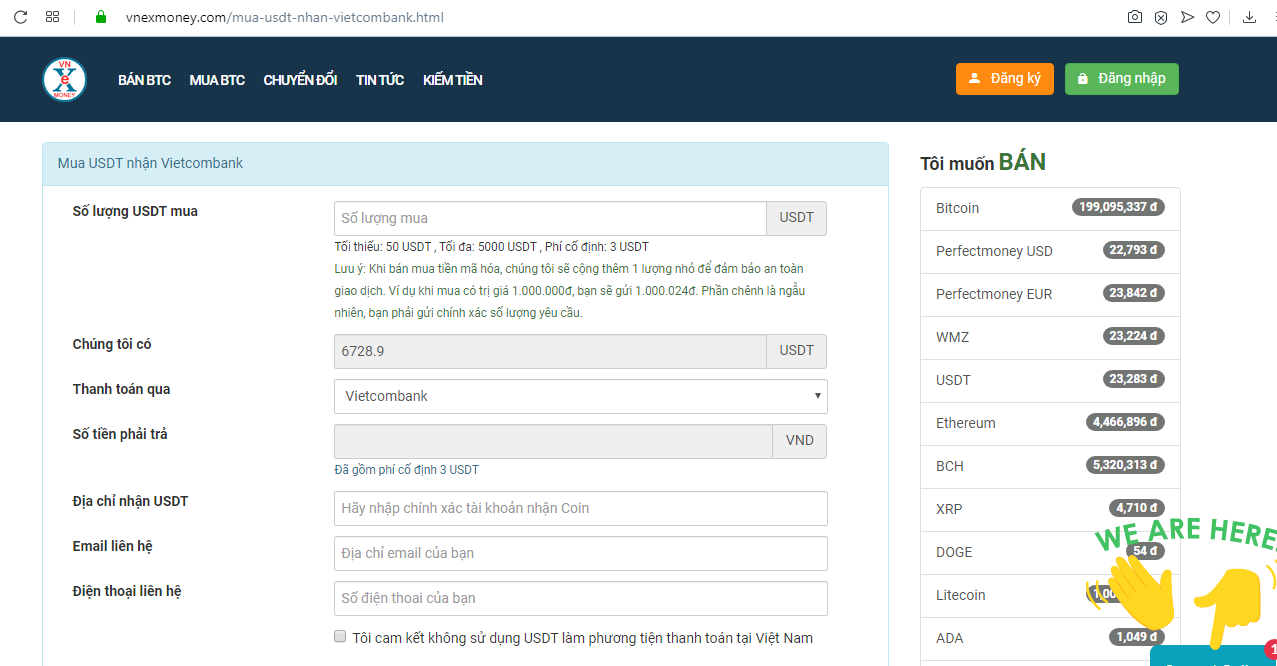Bookmark page with the heart icon
1277x666 pixels.
1213,17
